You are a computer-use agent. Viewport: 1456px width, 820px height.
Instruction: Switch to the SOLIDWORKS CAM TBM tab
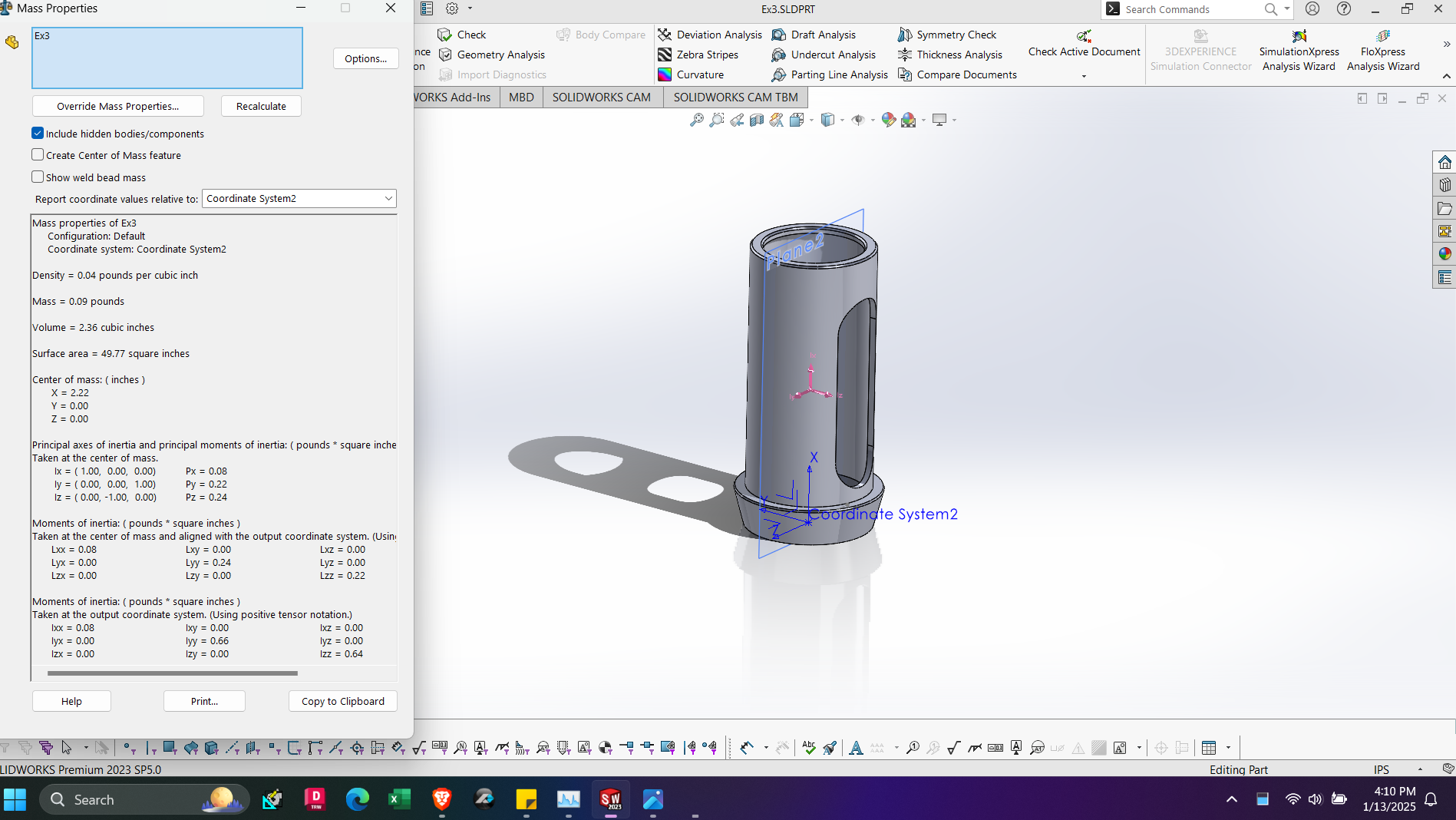735,98
